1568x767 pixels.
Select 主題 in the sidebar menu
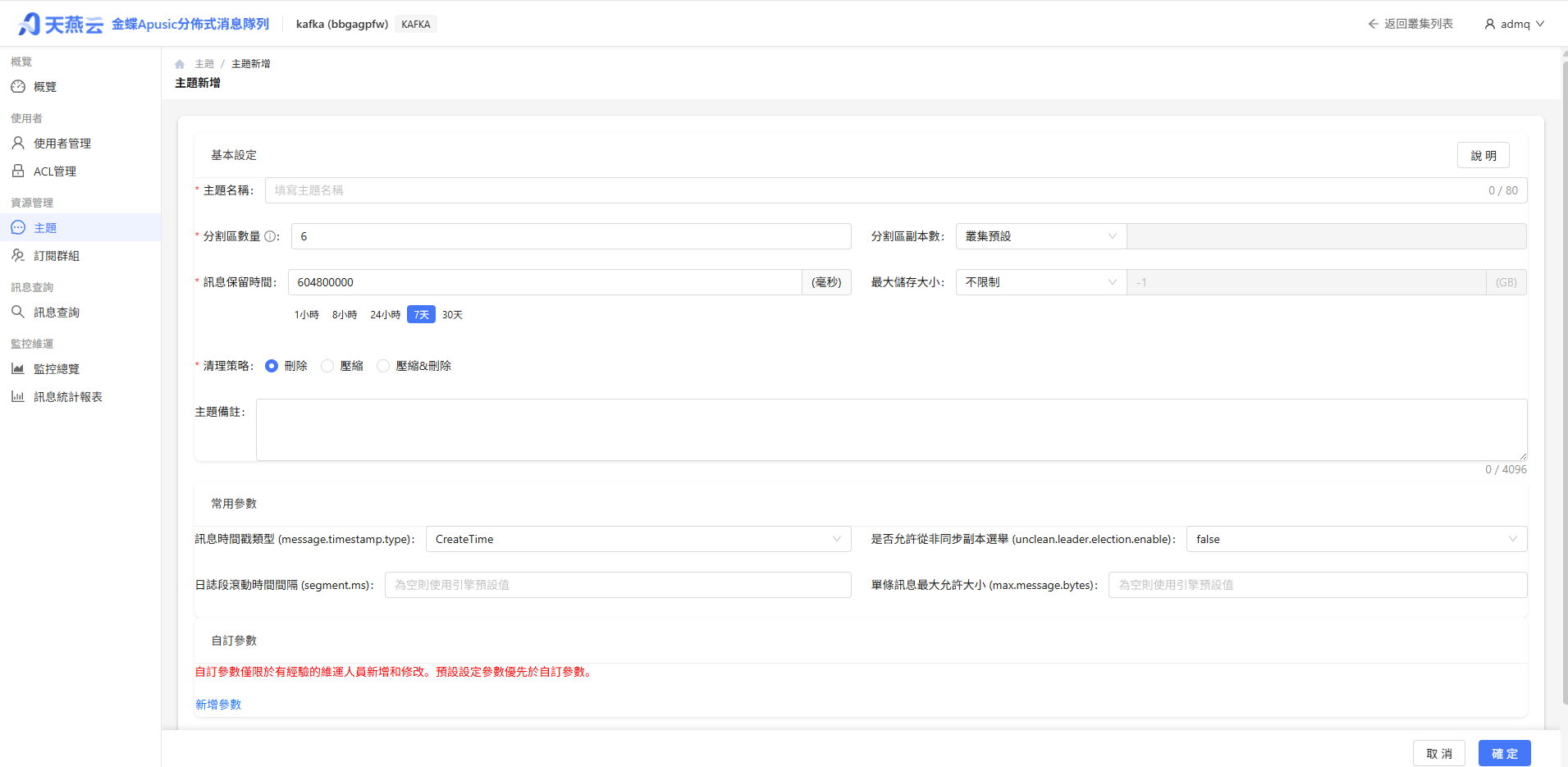click(x=80, y=227)
